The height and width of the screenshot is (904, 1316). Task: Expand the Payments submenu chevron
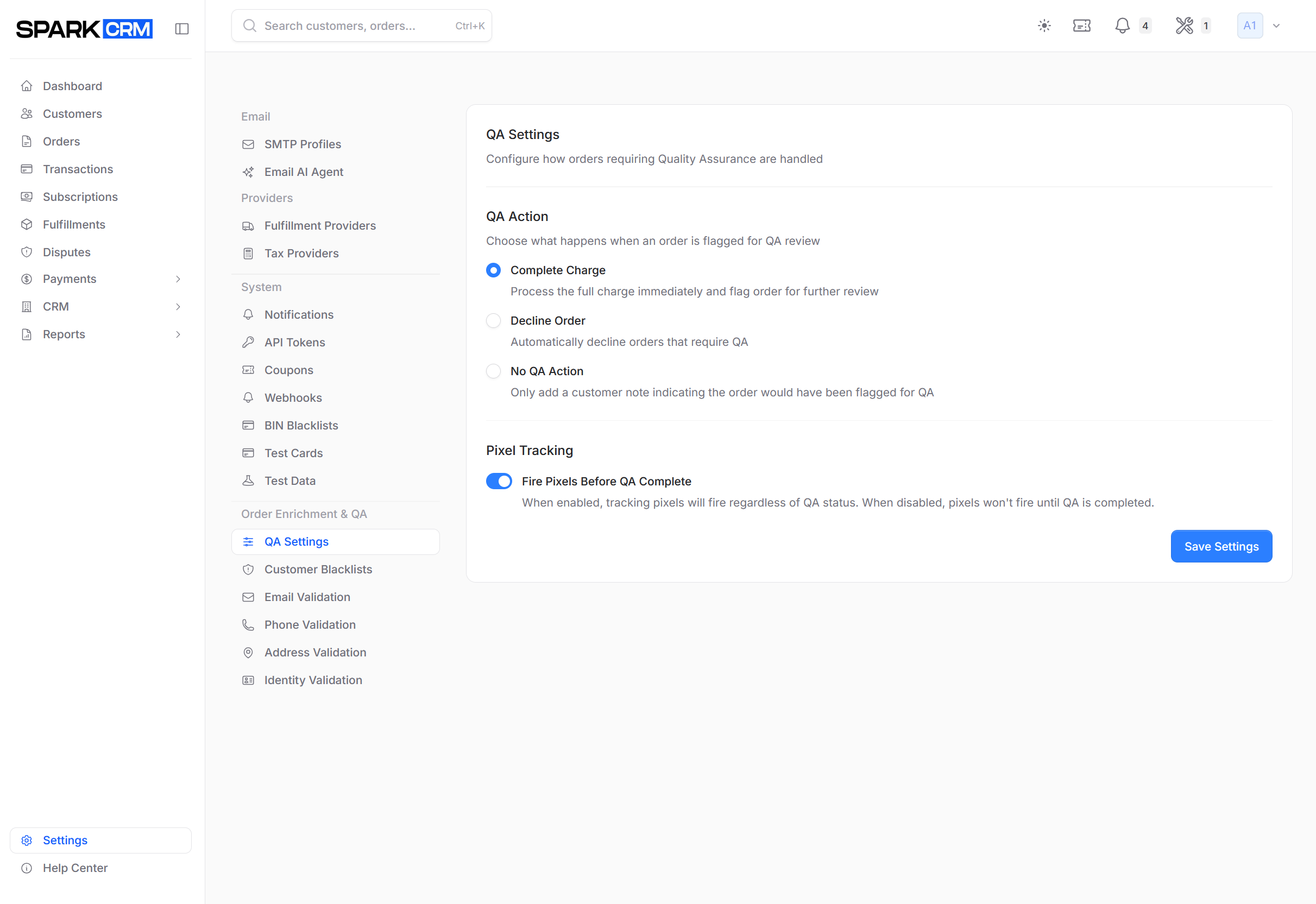(178, 279)
